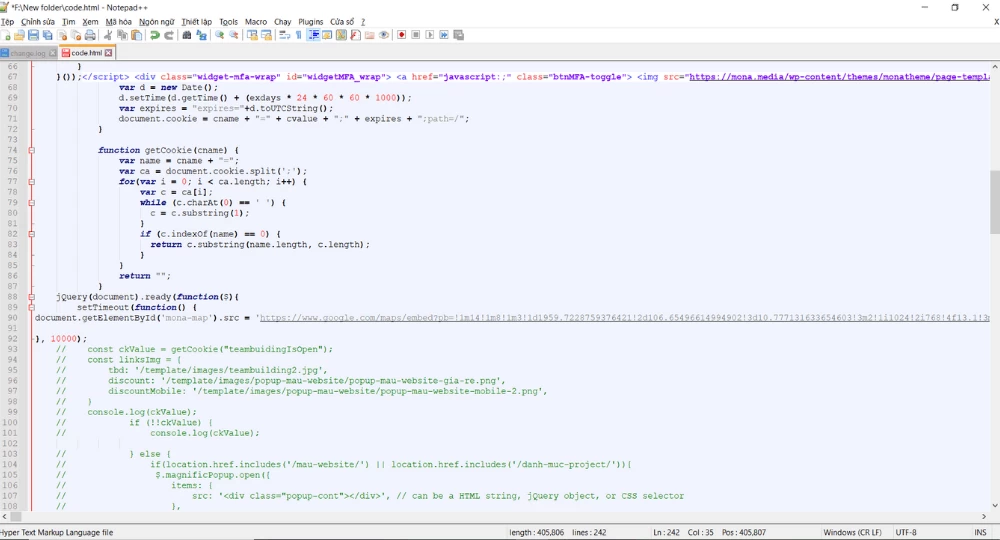Image resolution: width=1000 pixels, height=540 pixels.
Task: Collapse the for loop fold at line 77
Action: pyautogui.click(x=31, y=182)
